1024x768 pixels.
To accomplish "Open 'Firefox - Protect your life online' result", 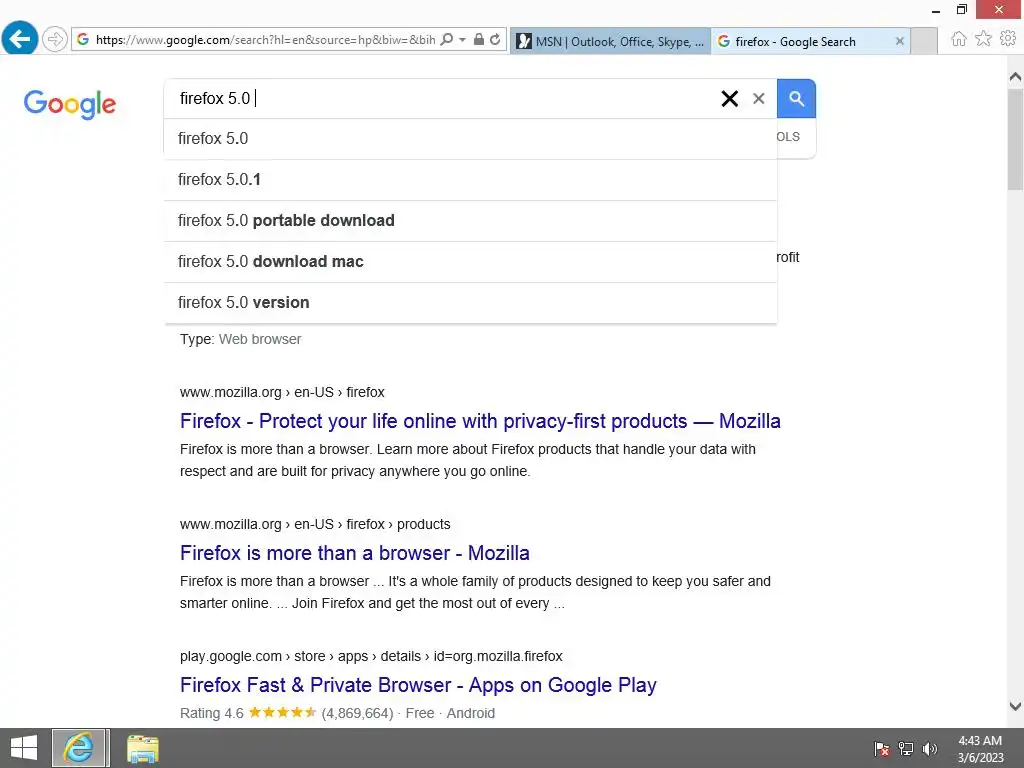I will (x=480, y=421).
